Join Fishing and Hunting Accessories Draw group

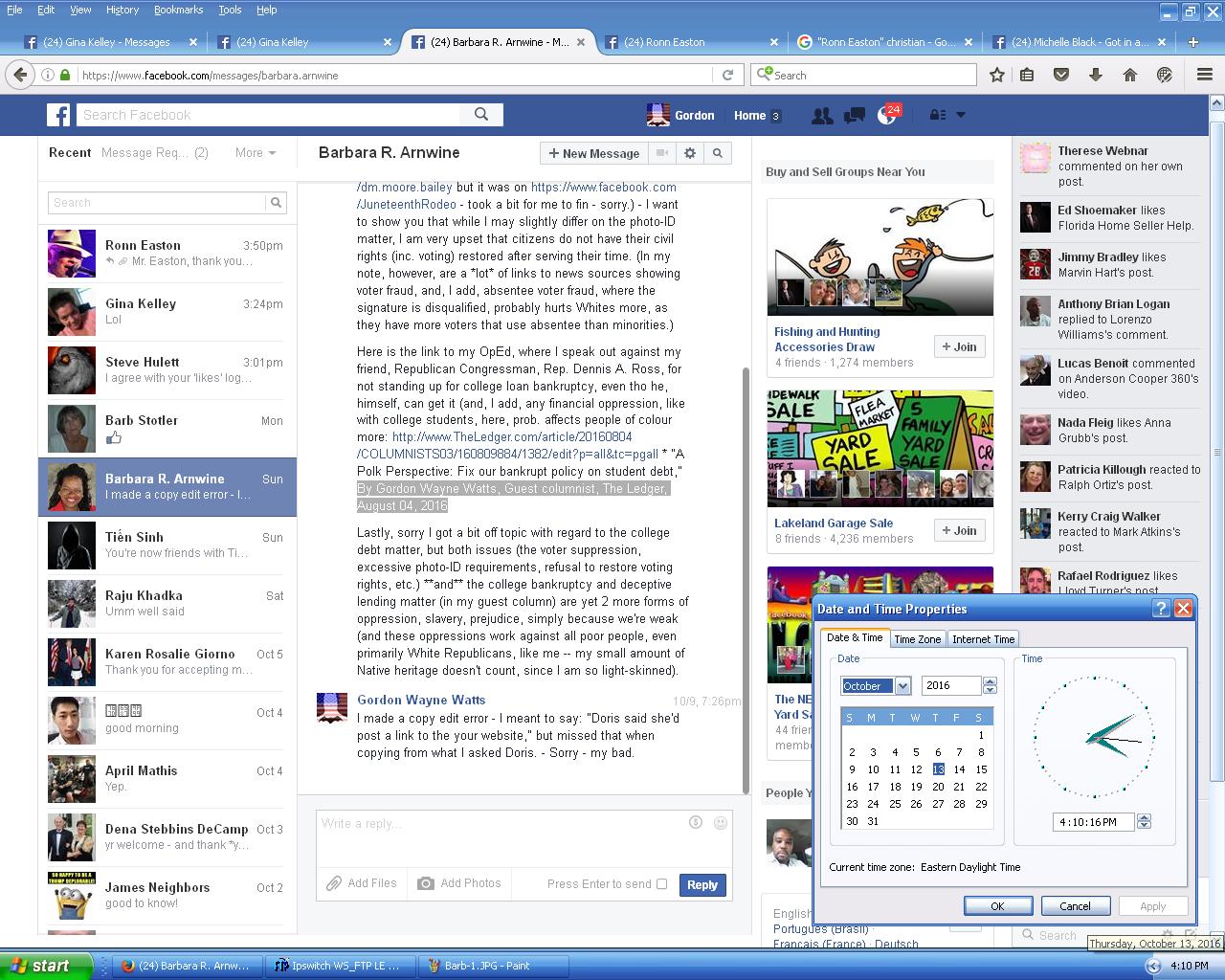[959, 346]
